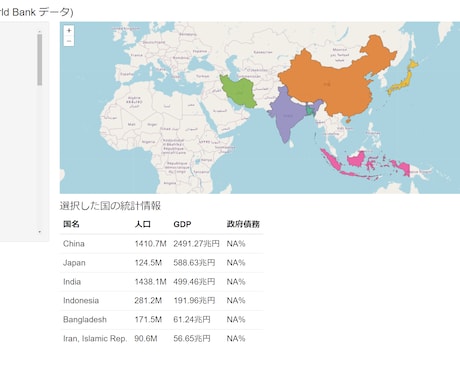
Task: Click Bangladesh population value 171.5M
Action: [148, 320]
